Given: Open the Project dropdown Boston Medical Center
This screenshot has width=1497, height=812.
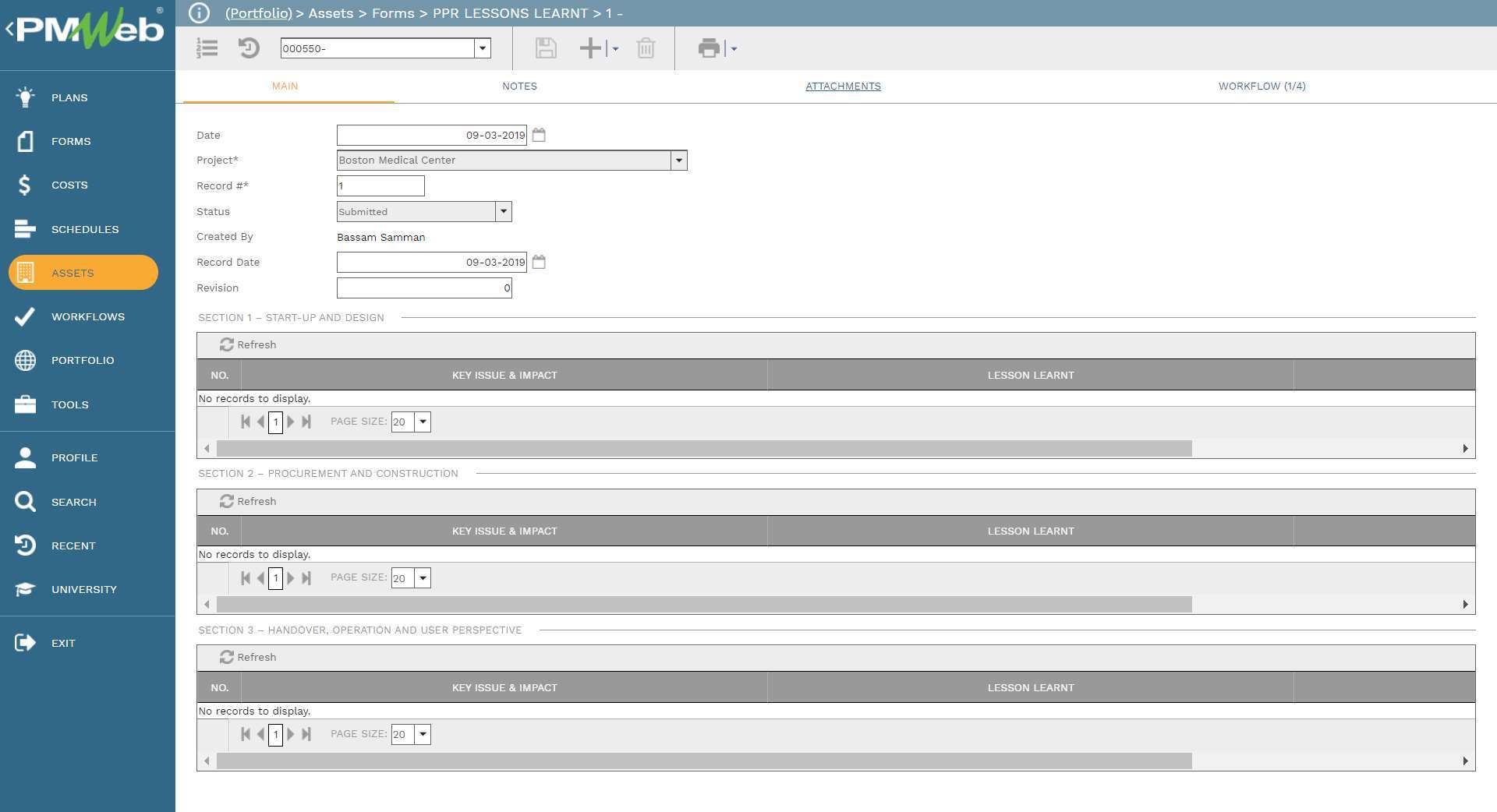Looking at the screenshot, I should [678, 161].
